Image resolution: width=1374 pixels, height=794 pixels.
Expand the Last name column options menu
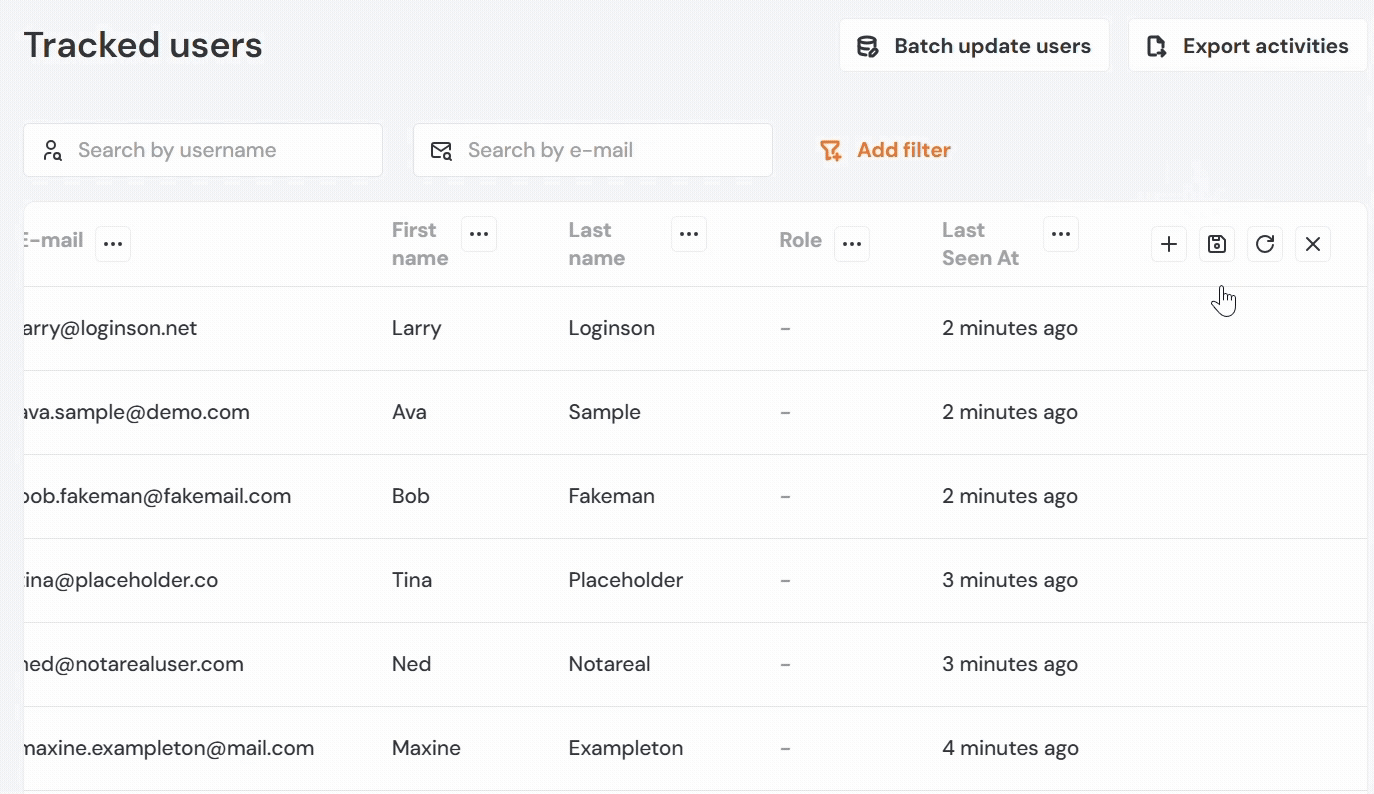[689, 234]
